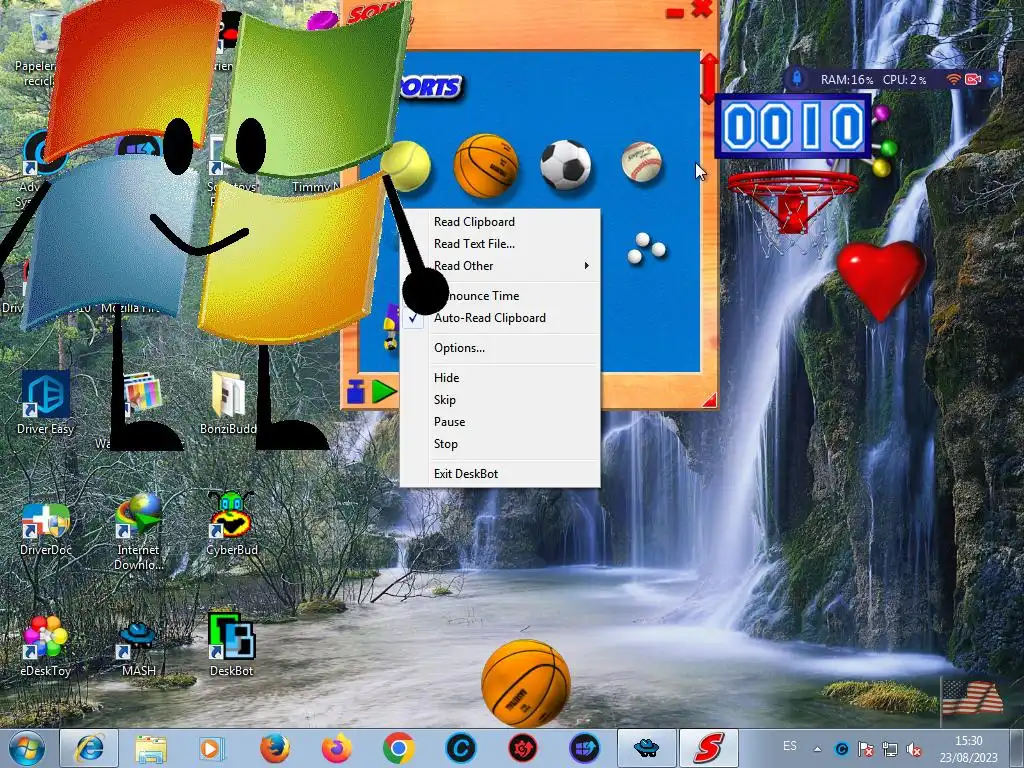Launch Internet Explorer from taskbar
Screen dimensions: 1024x768
[x=89, y=748]
